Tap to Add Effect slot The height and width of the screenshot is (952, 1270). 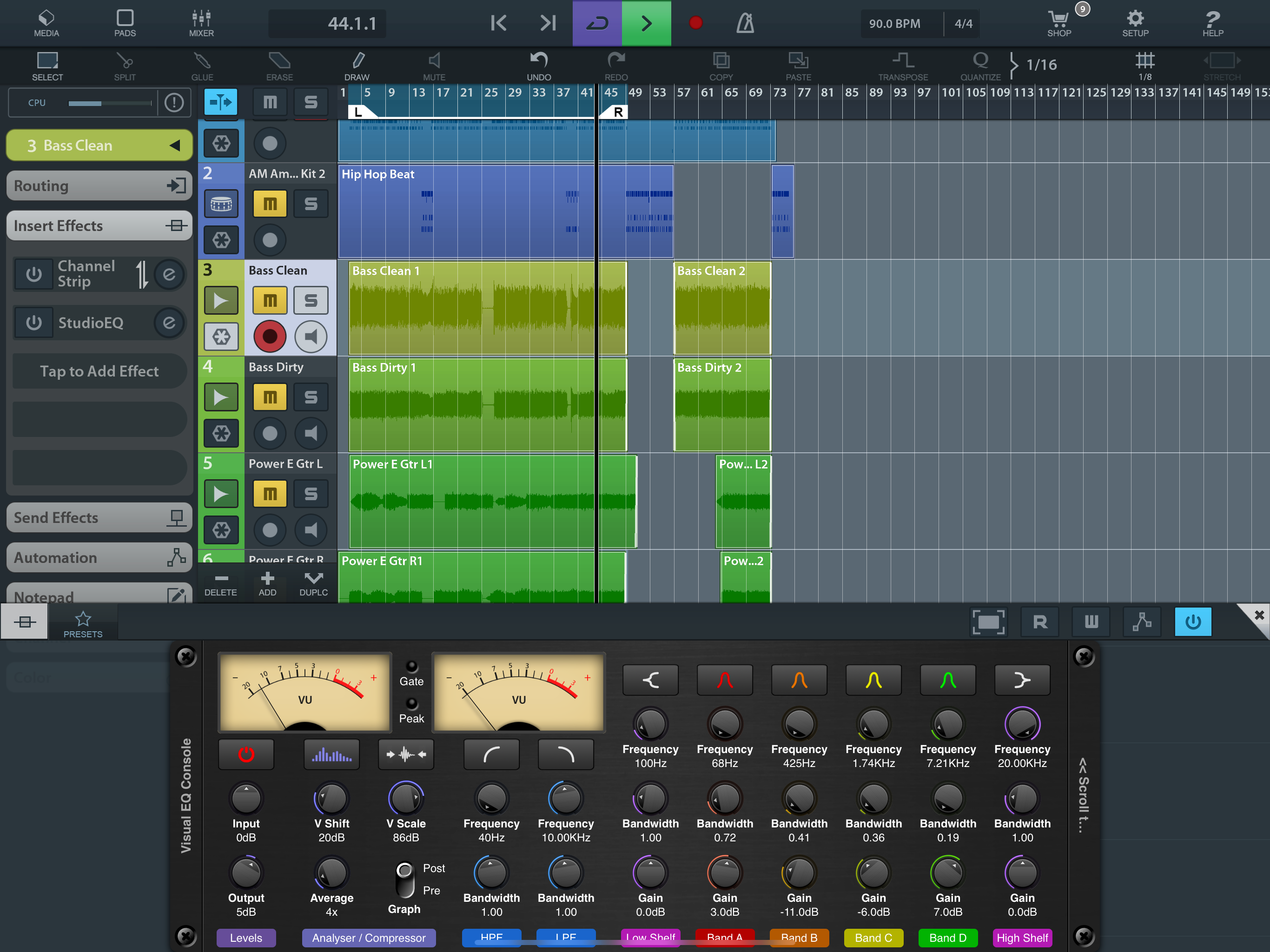[99, 371]
